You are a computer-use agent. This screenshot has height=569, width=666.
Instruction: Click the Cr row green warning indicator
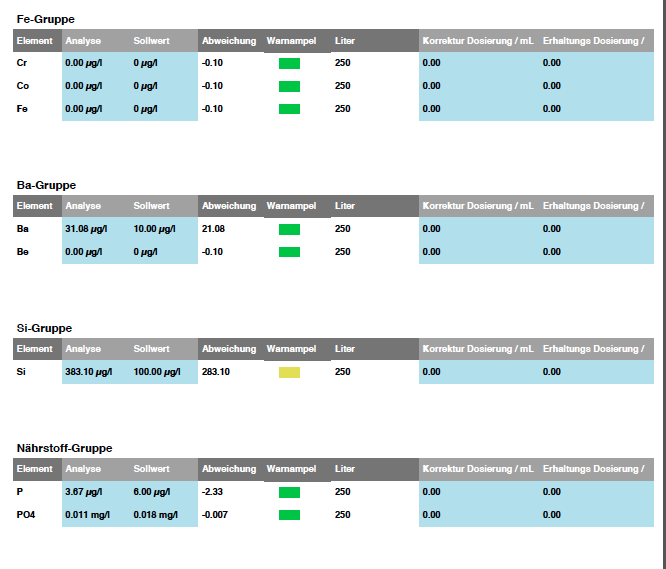(289, 63)
